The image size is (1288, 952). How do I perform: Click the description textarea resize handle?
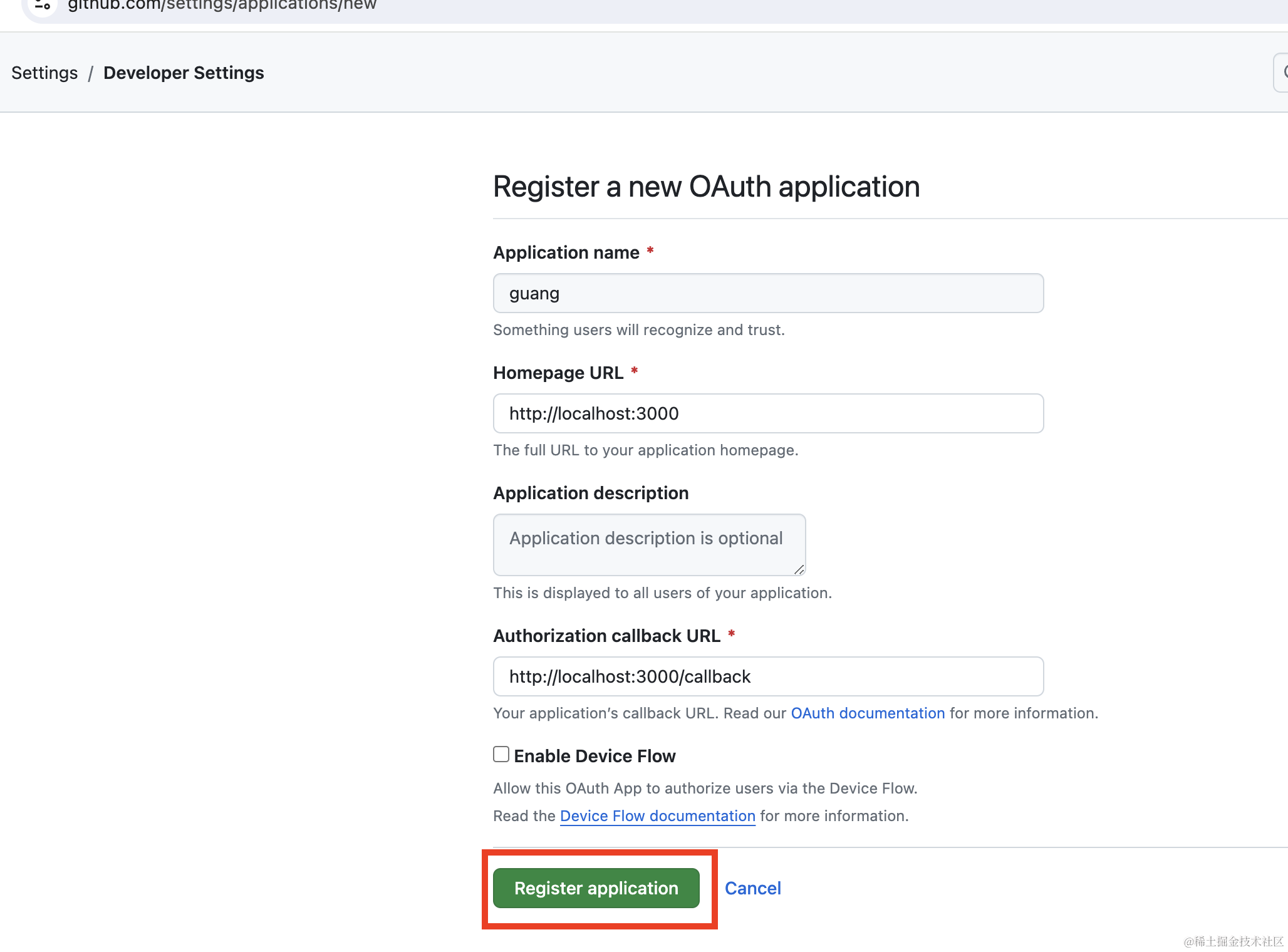[799, 569]
